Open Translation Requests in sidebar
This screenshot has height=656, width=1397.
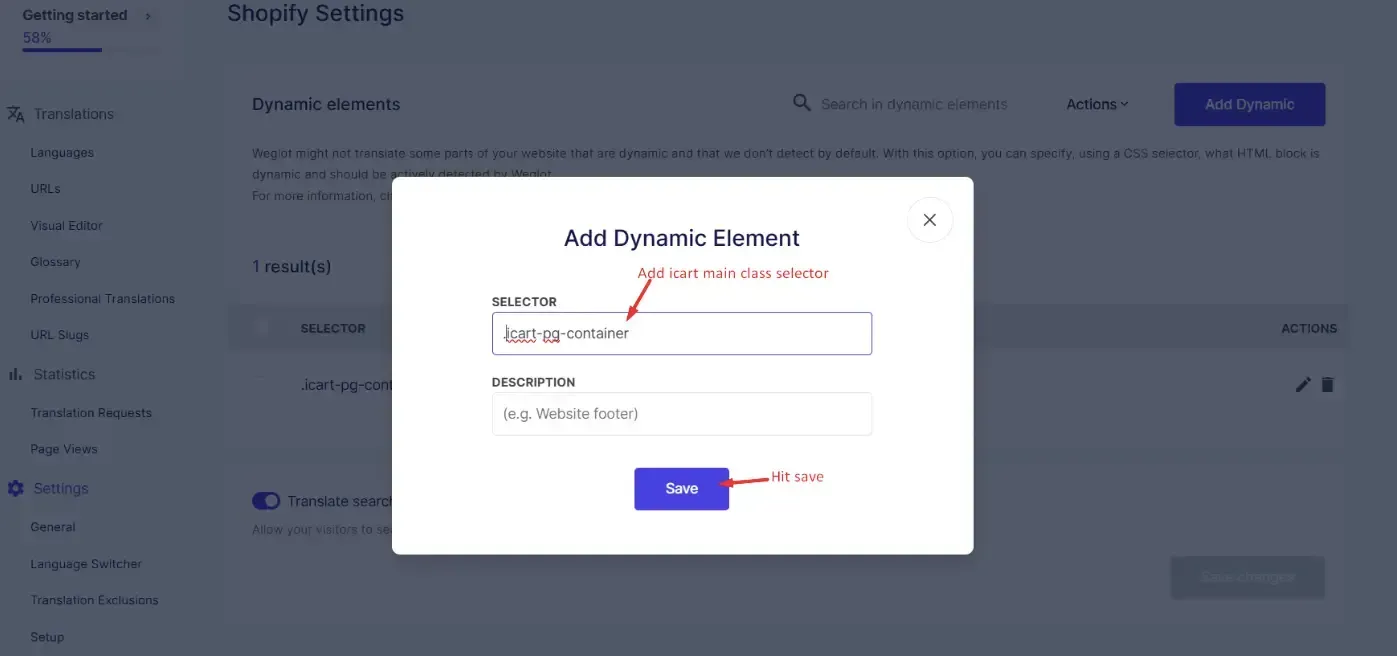91,413
